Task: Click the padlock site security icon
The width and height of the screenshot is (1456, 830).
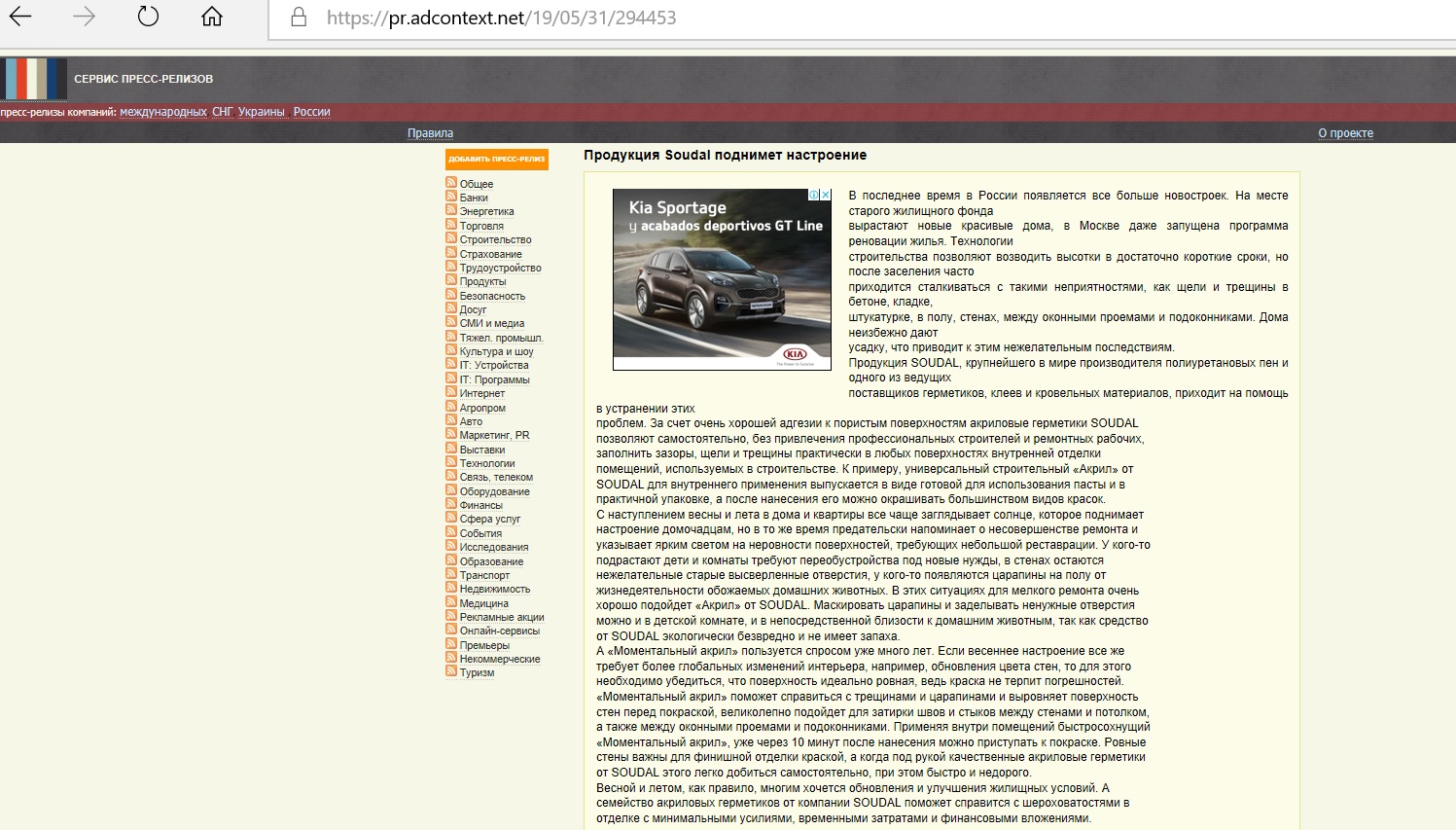Action: coord(299,18)
